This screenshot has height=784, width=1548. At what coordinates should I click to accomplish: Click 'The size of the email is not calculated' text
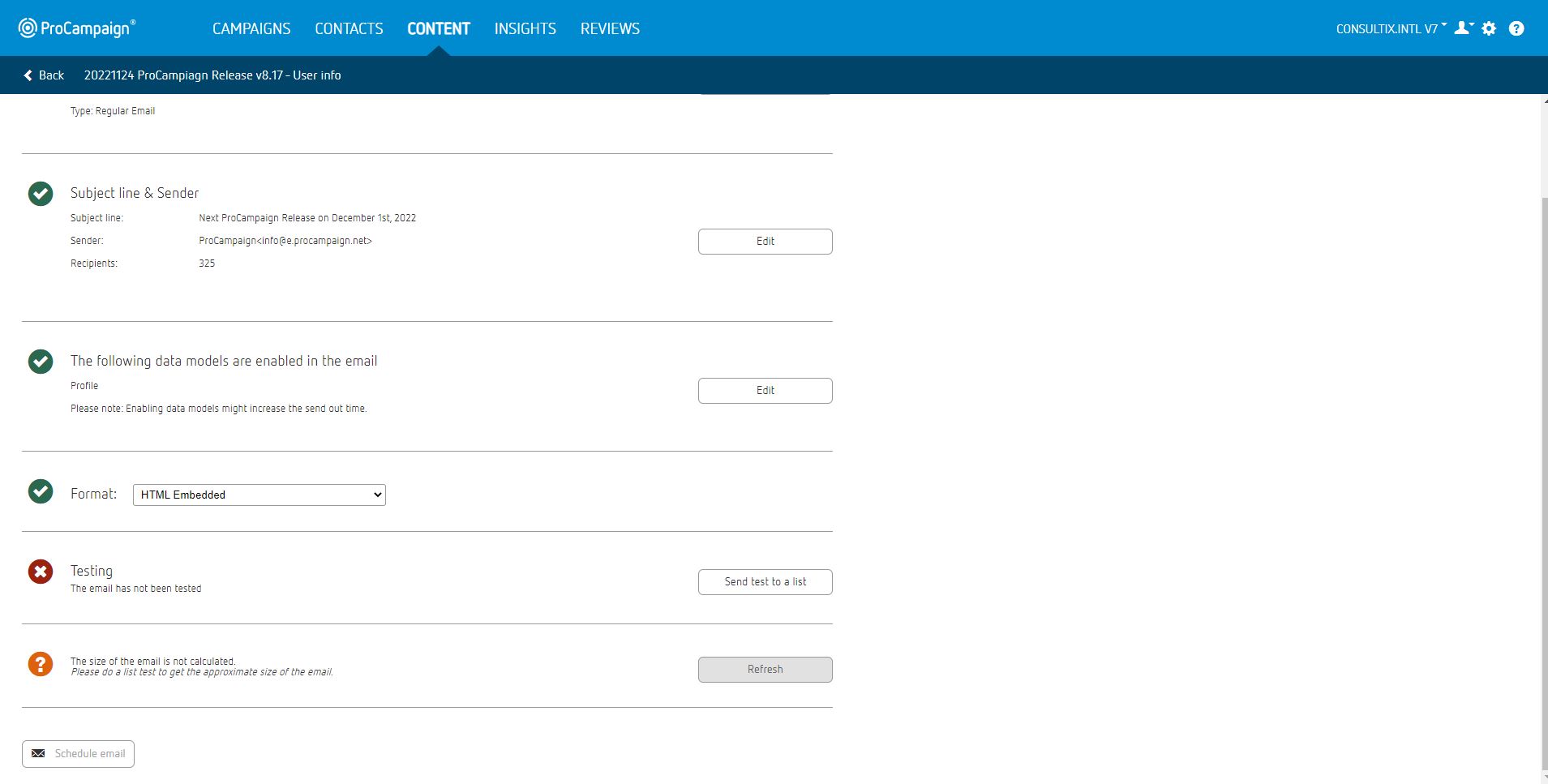(153, 662)
